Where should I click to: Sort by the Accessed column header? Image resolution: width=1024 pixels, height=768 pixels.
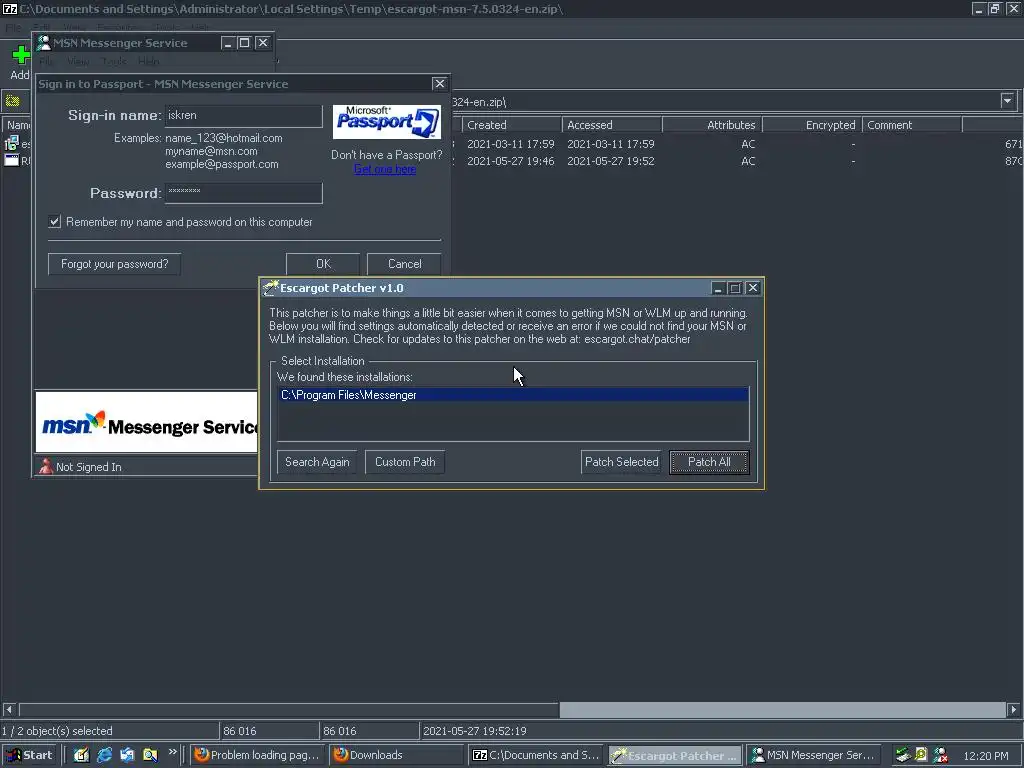[612, 125]
